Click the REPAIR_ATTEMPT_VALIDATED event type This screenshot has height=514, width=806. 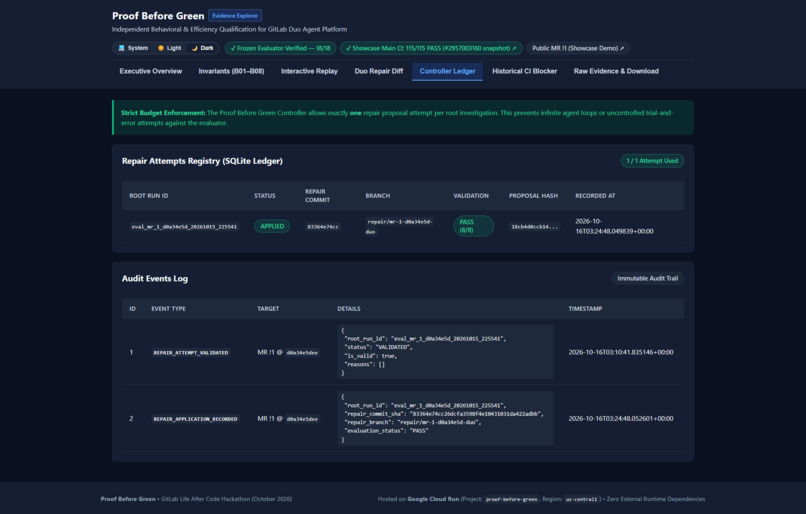click(191, 353)
